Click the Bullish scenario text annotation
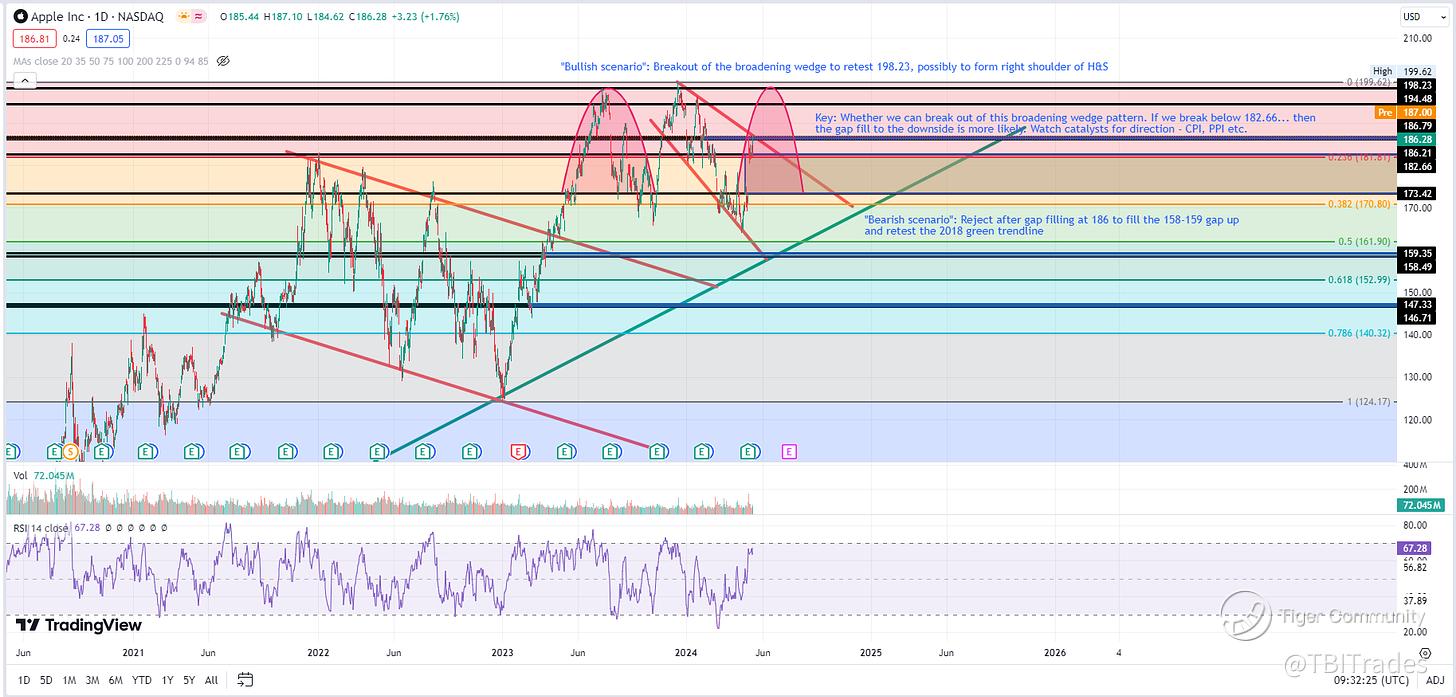 834,66
